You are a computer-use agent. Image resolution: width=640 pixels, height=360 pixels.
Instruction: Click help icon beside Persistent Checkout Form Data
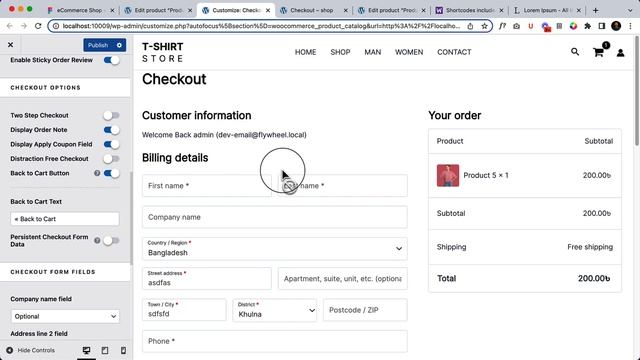point(97,240)
